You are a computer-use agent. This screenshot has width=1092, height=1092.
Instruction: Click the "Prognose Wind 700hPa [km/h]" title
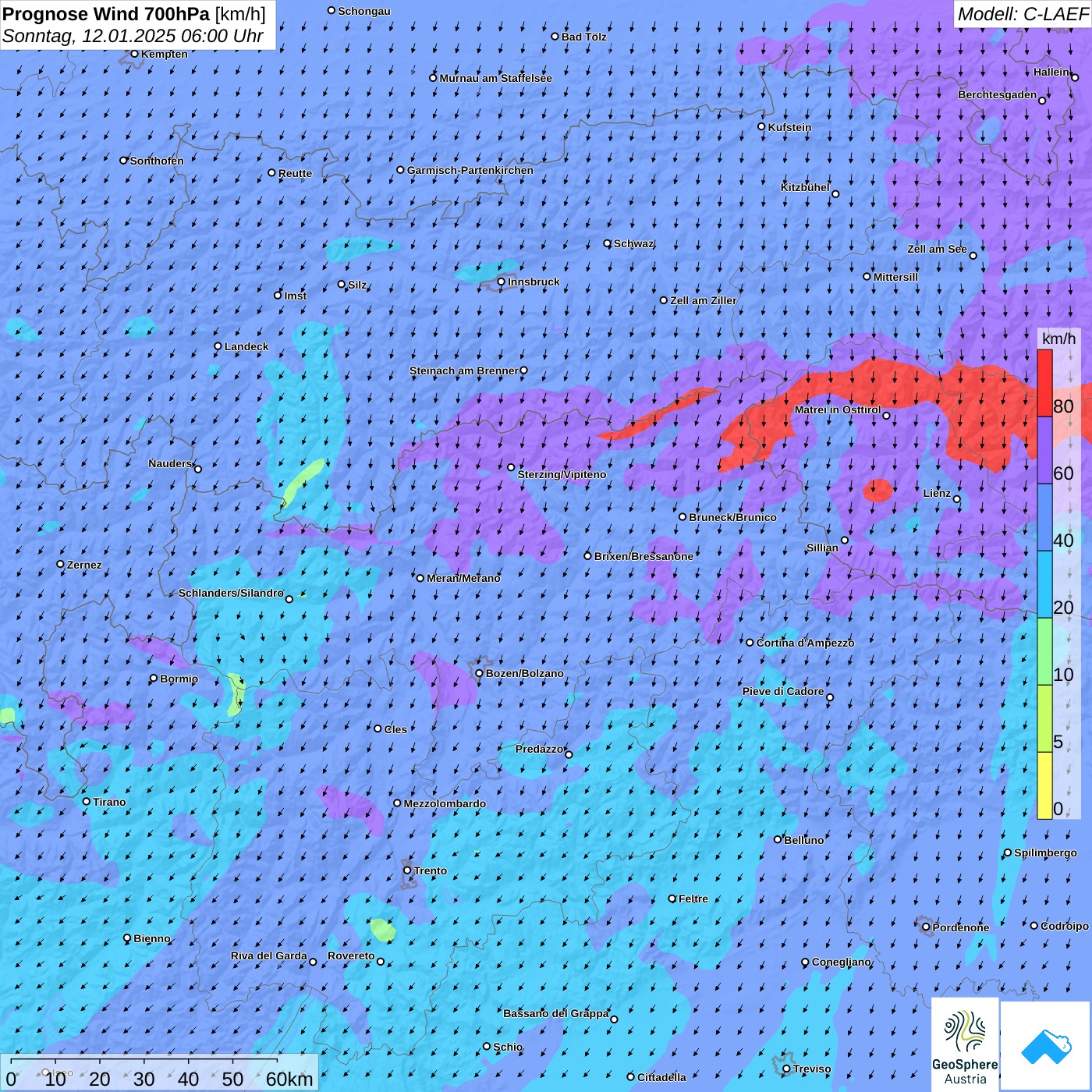[x=134, y=13]
